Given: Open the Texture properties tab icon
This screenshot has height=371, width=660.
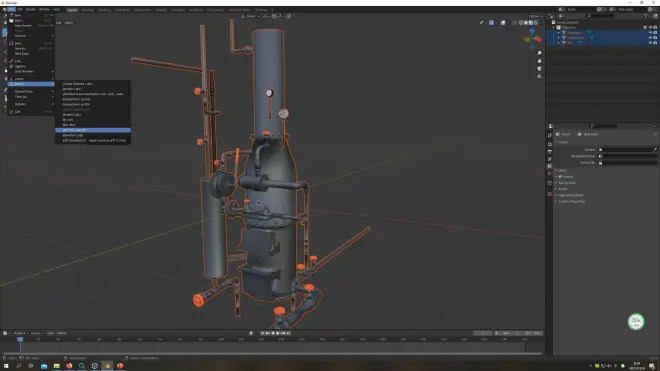Looking at the screenshot, I should pos(550,194).
